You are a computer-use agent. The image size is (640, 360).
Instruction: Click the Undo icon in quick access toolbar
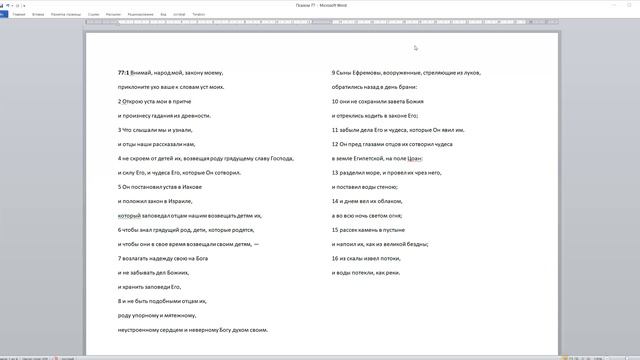[7, 6]
